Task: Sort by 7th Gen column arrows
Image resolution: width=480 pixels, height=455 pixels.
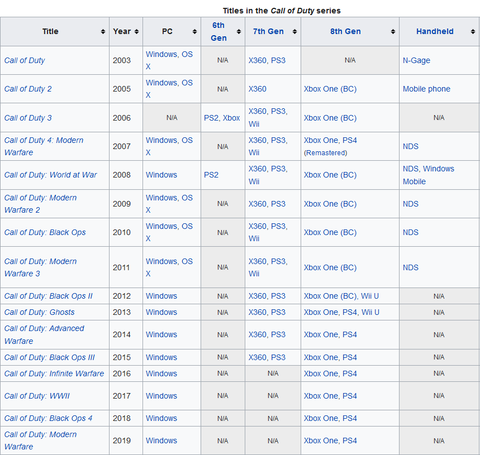Action: click(x=295, y=31)
